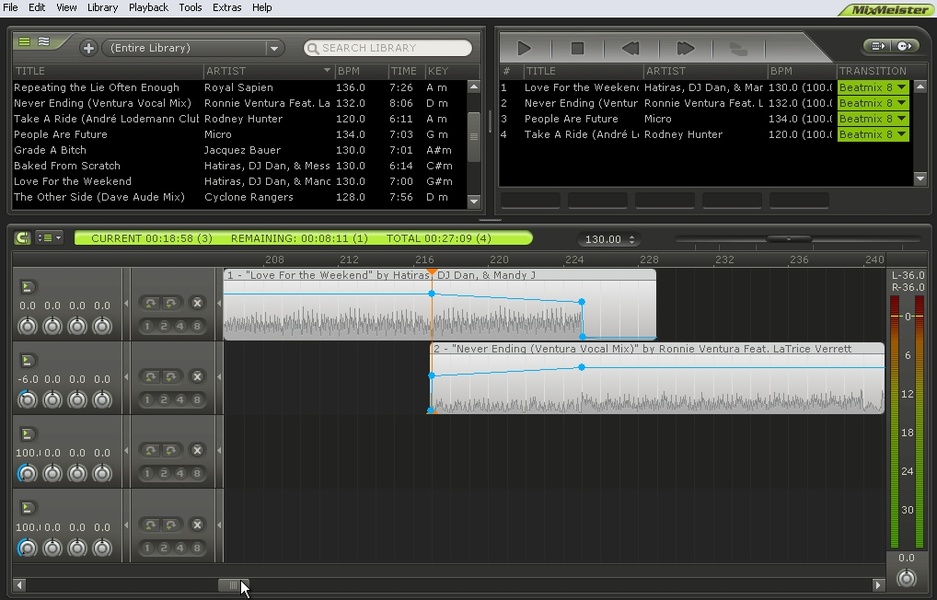Toggle the snap magnet icon on timeline
Viewport: 937px width, 600px height.
tap(22, 238)
